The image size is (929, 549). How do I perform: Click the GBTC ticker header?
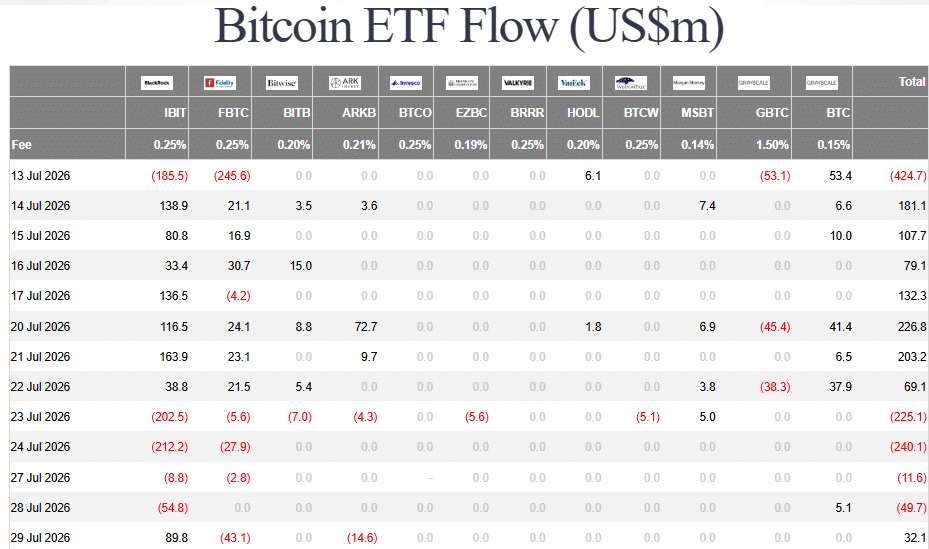coord(772,113)
